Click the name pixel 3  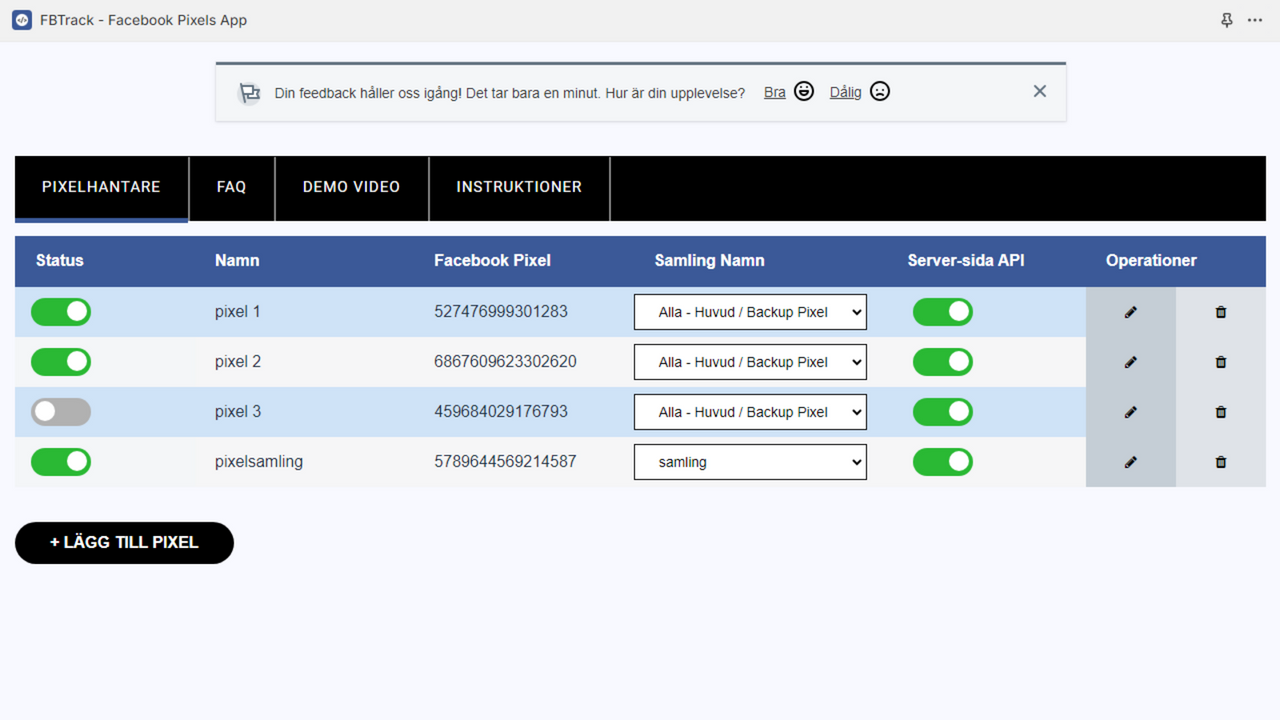[x=238, y=412]
